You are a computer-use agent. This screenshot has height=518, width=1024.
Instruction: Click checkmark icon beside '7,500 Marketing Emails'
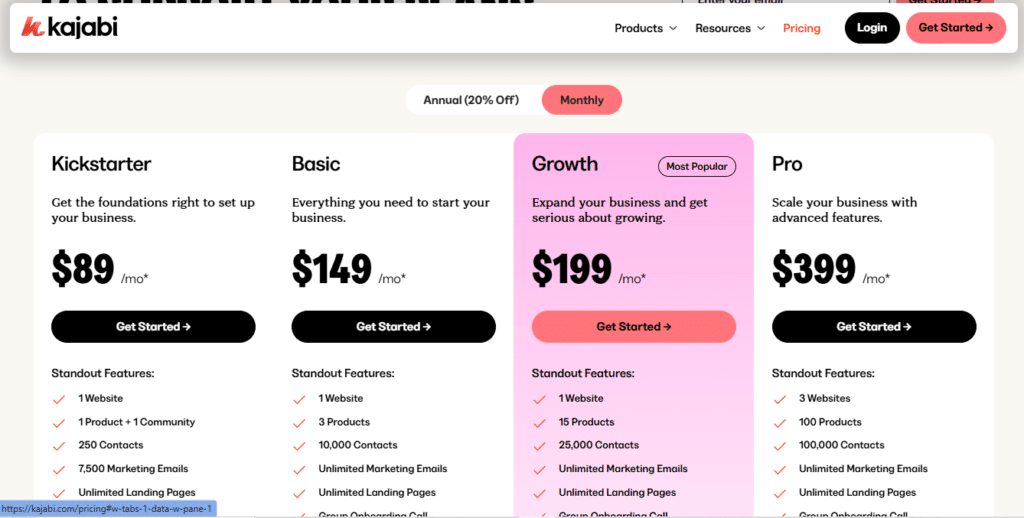pyautogui.click(x=59, y=470)
